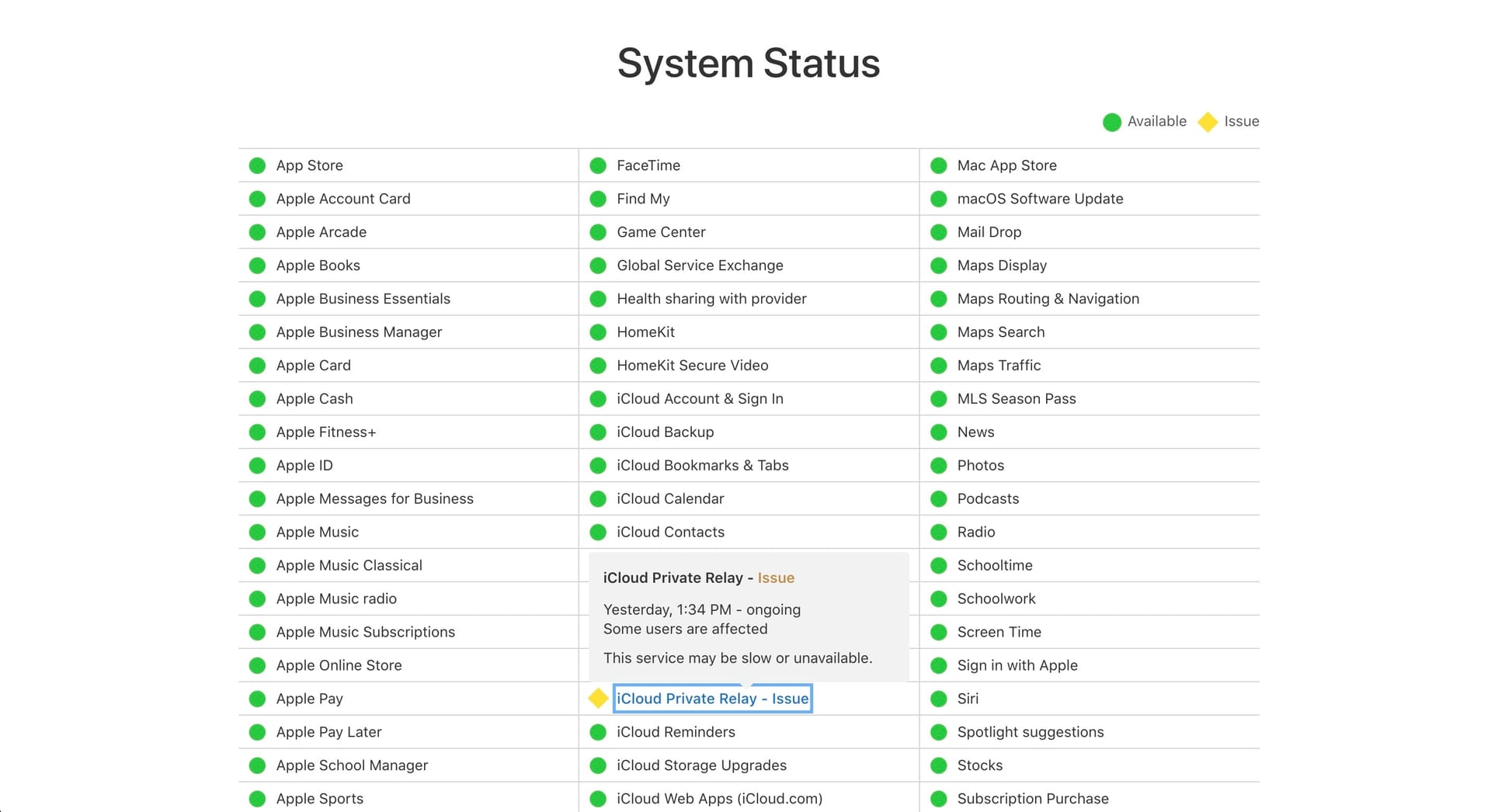Click the status dot beside Game Center
Screen dimensions: 1491x812
click(598, 232)
